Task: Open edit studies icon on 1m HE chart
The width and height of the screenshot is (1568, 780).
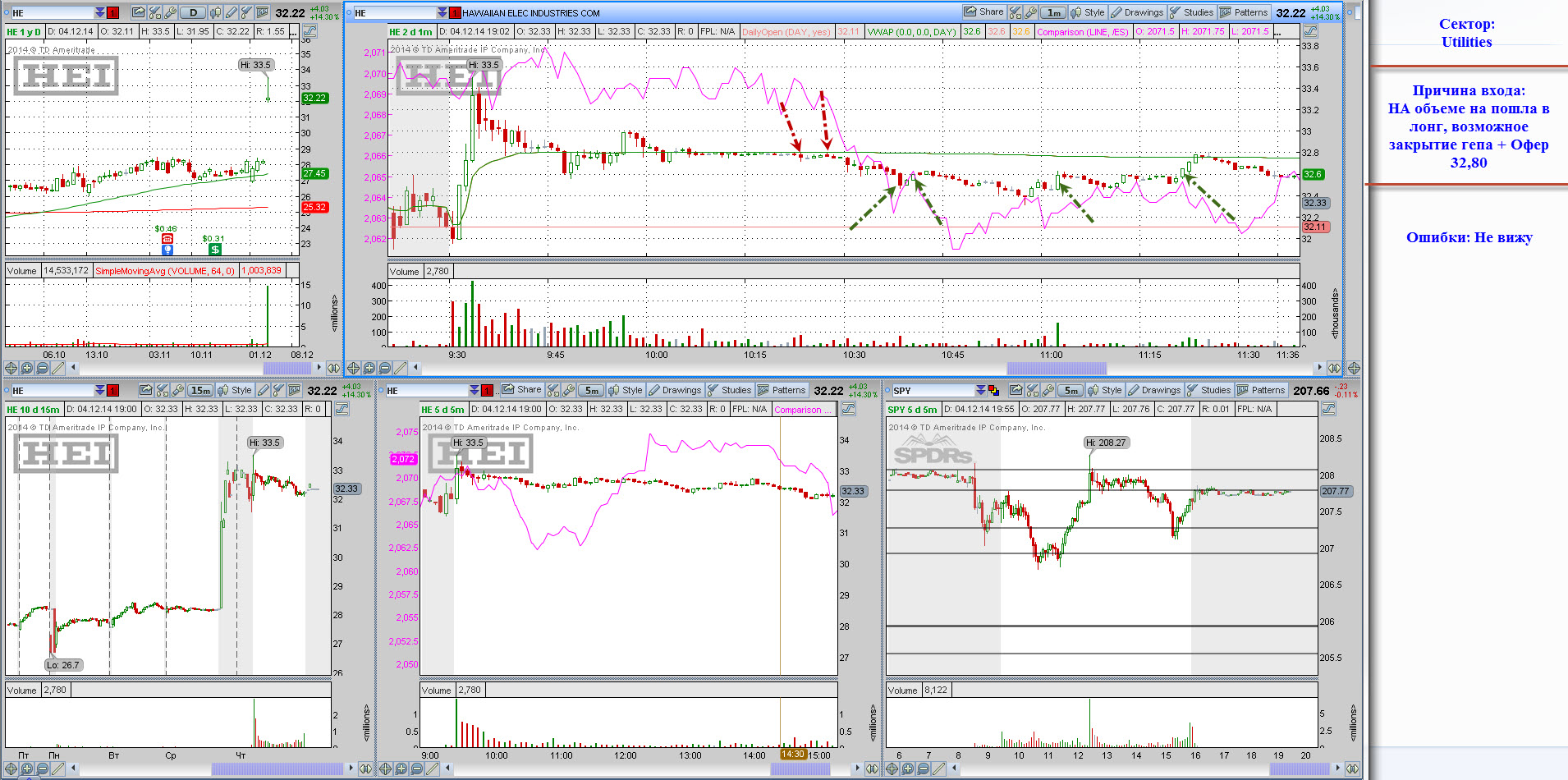Action: pos(1016,12)
